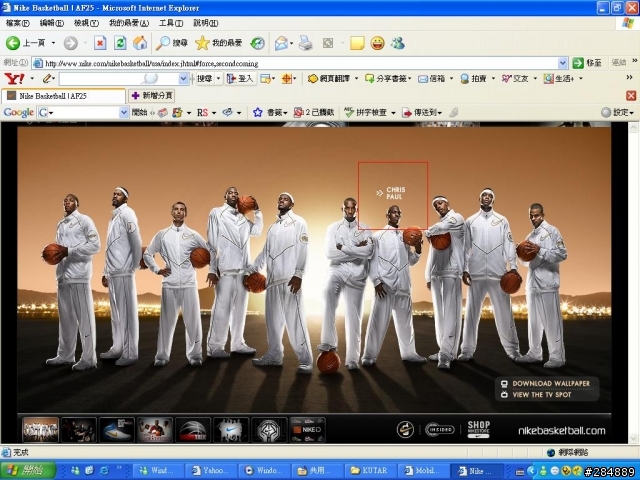
Task: Open the Google toolbar spell check icon
Action: [349, 112]
